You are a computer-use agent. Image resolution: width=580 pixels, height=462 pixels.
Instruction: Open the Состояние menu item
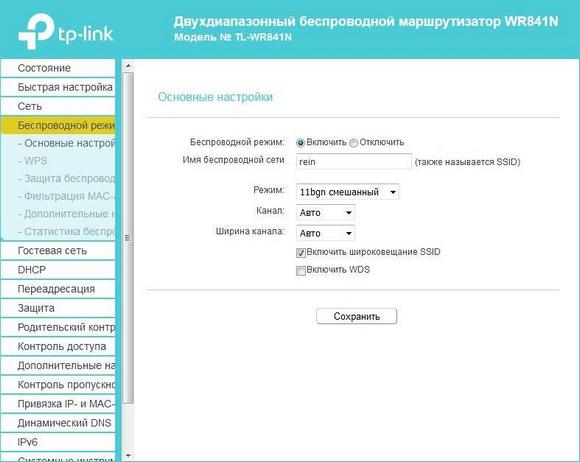coord(58,68)
